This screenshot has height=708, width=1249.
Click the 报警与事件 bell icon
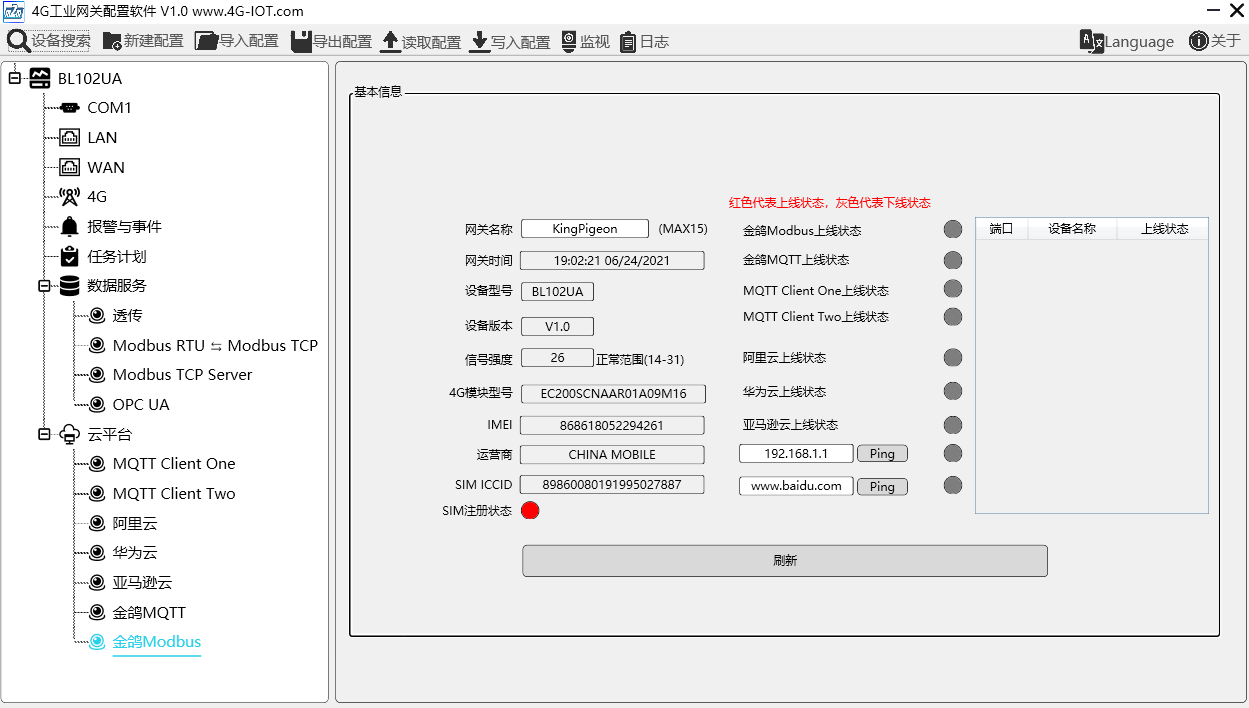click(69, 226)
